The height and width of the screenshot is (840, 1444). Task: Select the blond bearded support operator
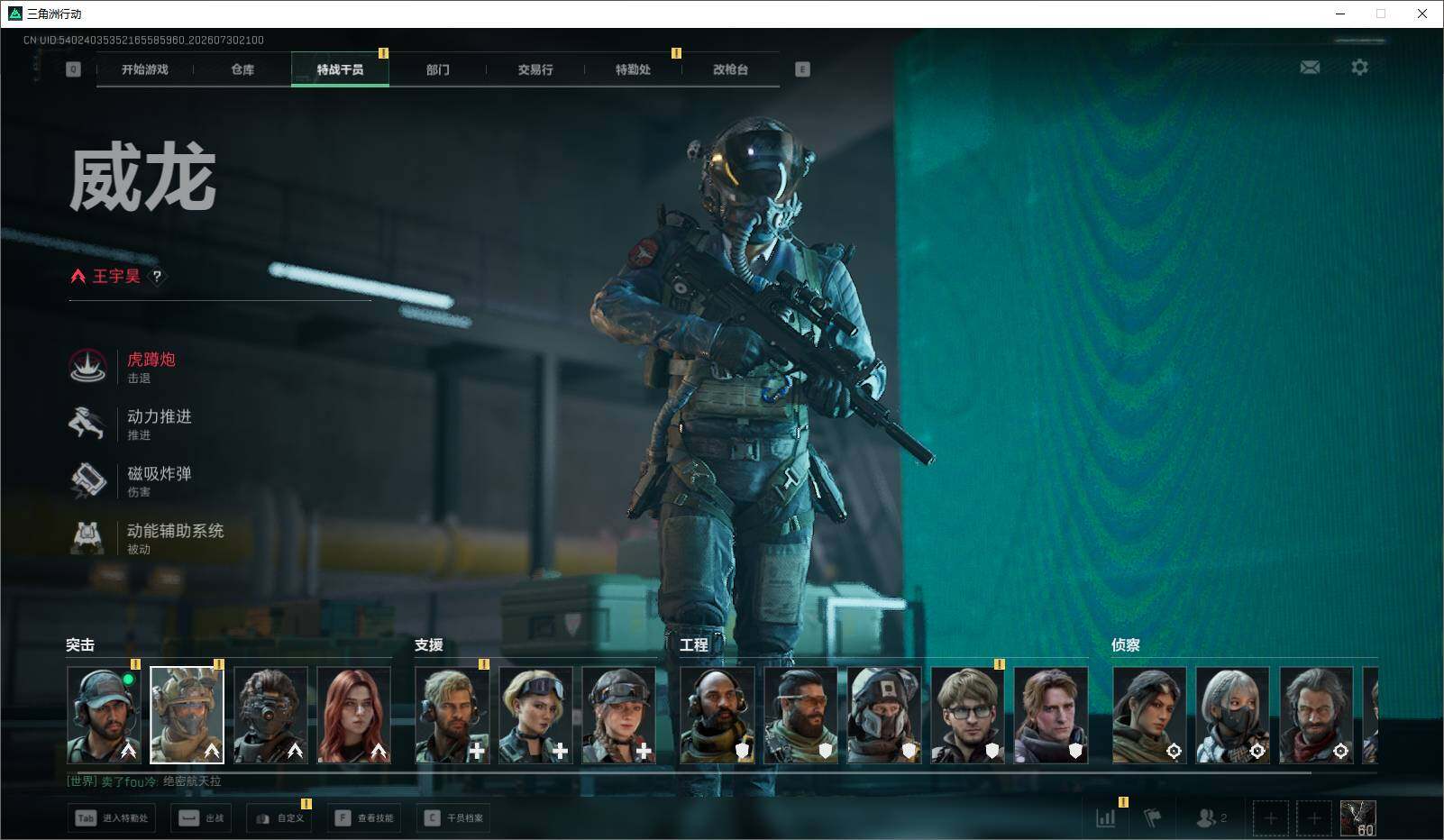(x=452, y=716)
